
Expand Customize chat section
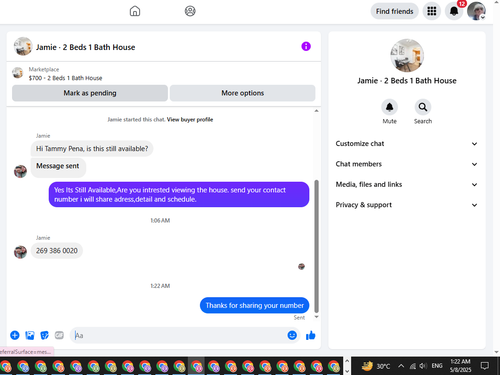click(406, 144)
